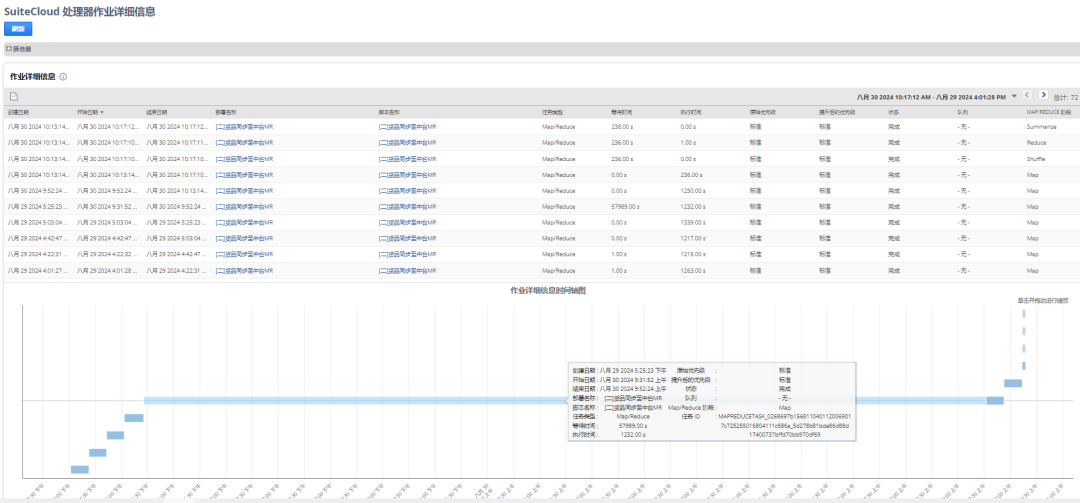Screen dimensions: 1080x503
Task: Select the fourth stepped timeline bar on the left
Action: [134, 418]
